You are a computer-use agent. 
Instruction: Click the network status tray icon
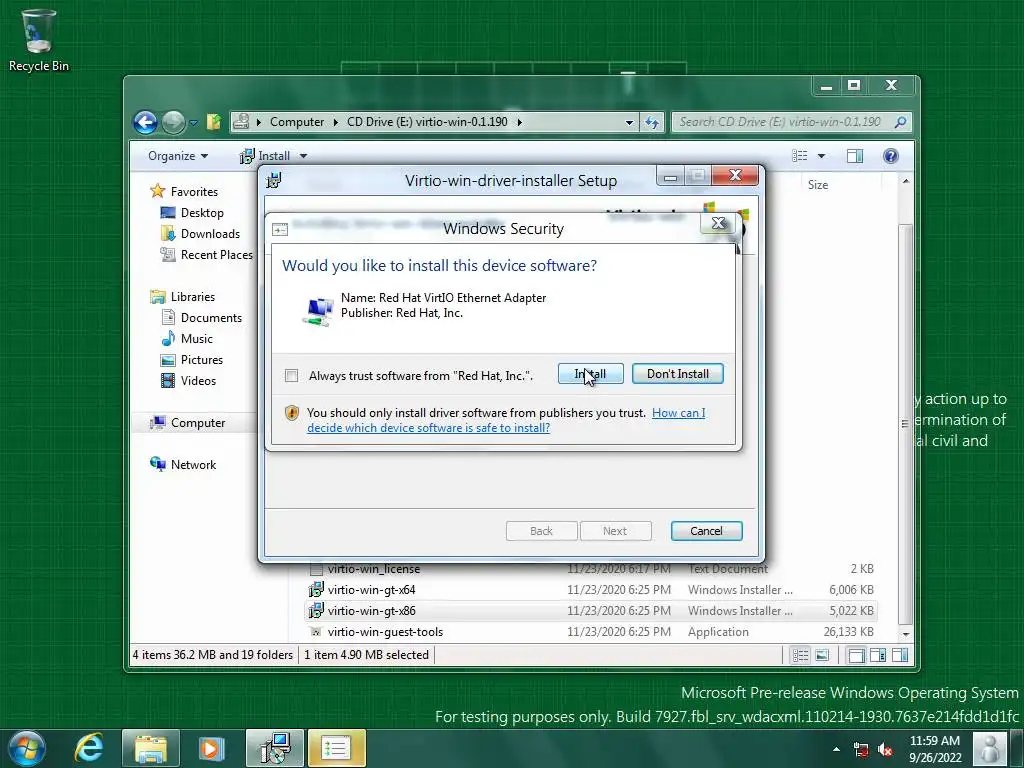pos(861,750)
